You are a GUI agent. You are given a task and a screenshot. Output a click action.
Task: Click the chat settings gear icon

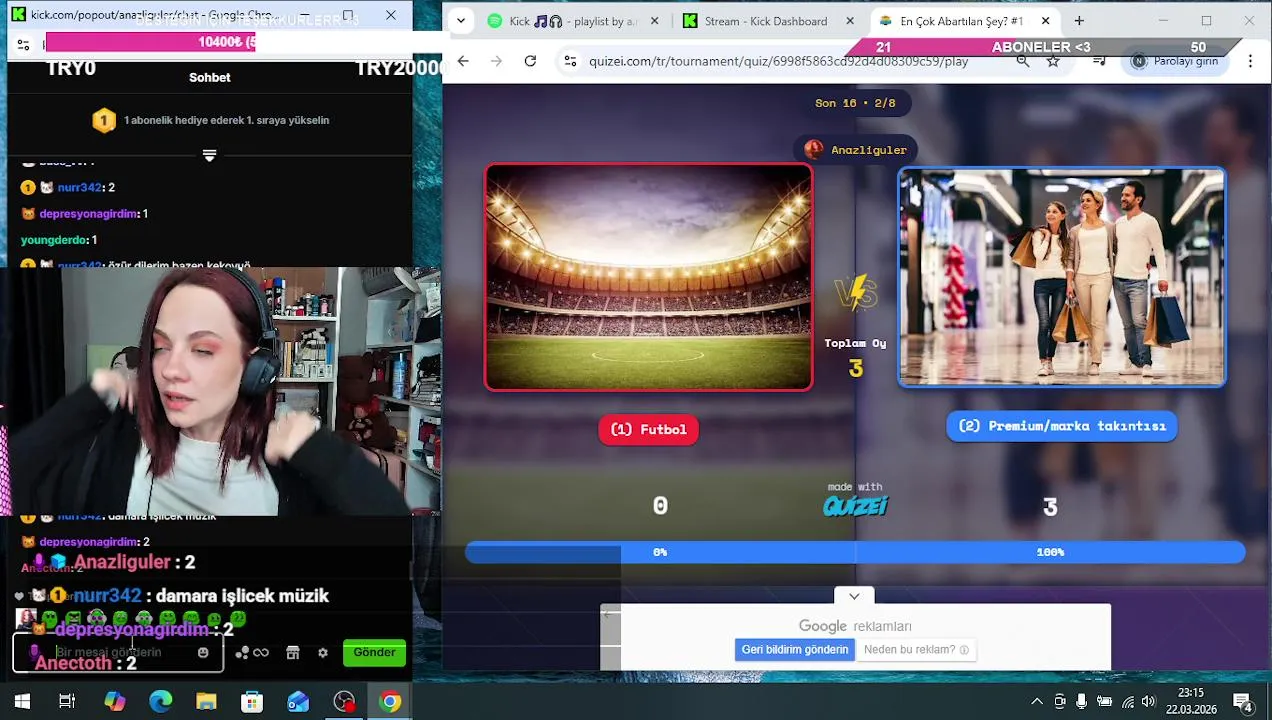322,652
